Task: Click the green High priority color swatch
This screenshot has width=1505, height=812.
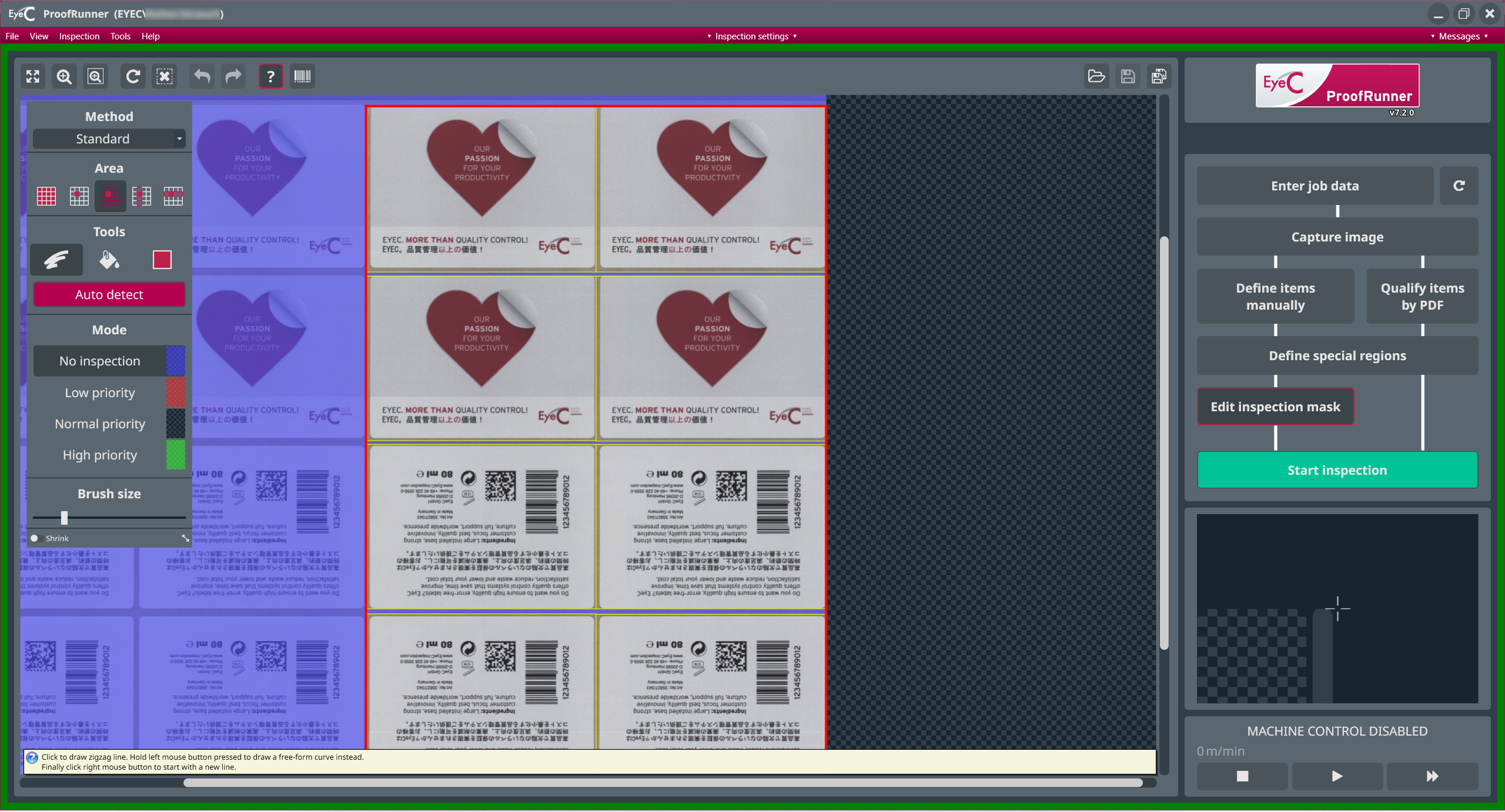Action: pyautogui.click(x=176, y=455)
